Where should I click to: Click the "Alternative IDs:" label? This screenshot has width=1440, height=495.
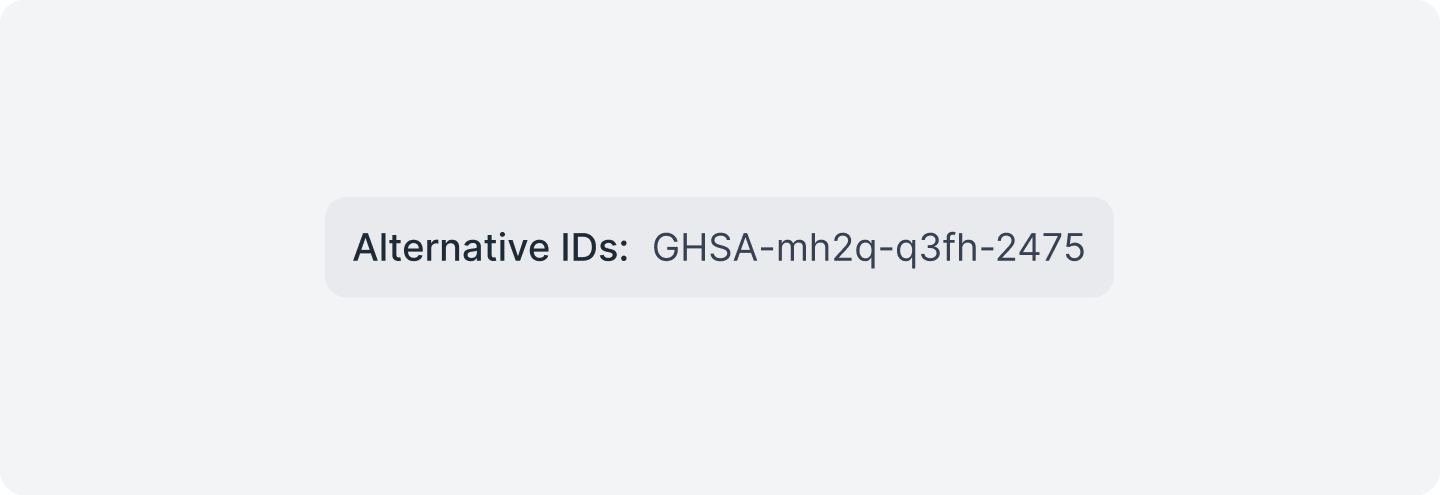tap(490, 248)
